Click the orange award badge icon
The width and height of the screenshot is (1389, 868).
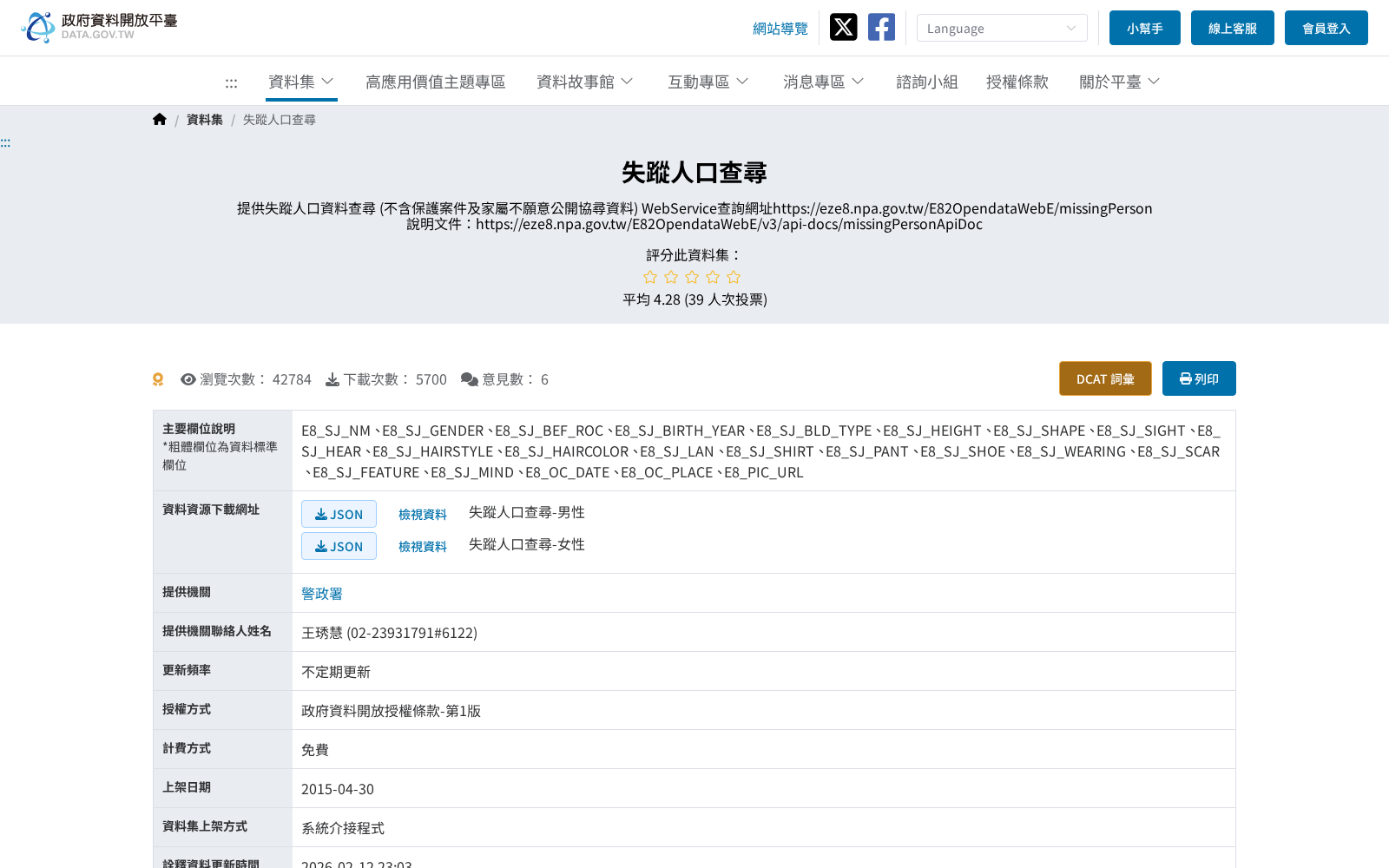coord(158,379)
